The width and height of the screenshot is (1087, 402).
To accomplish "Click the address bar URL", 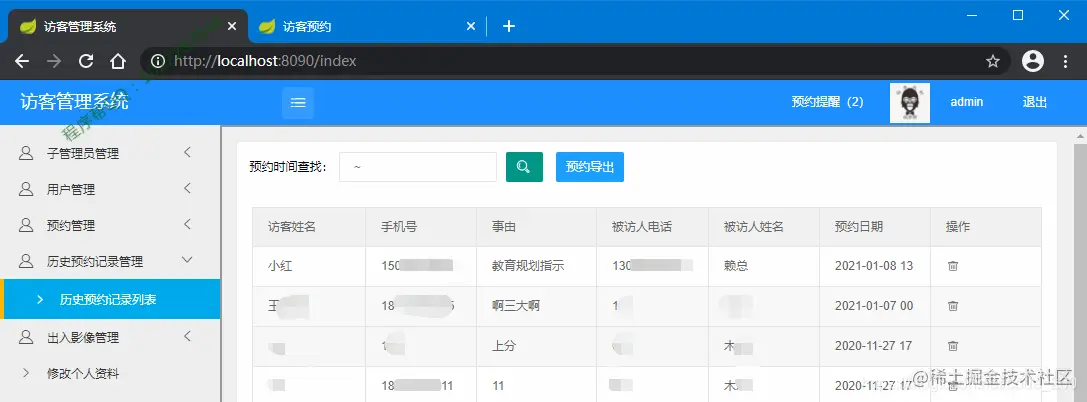I will (265, 61).
